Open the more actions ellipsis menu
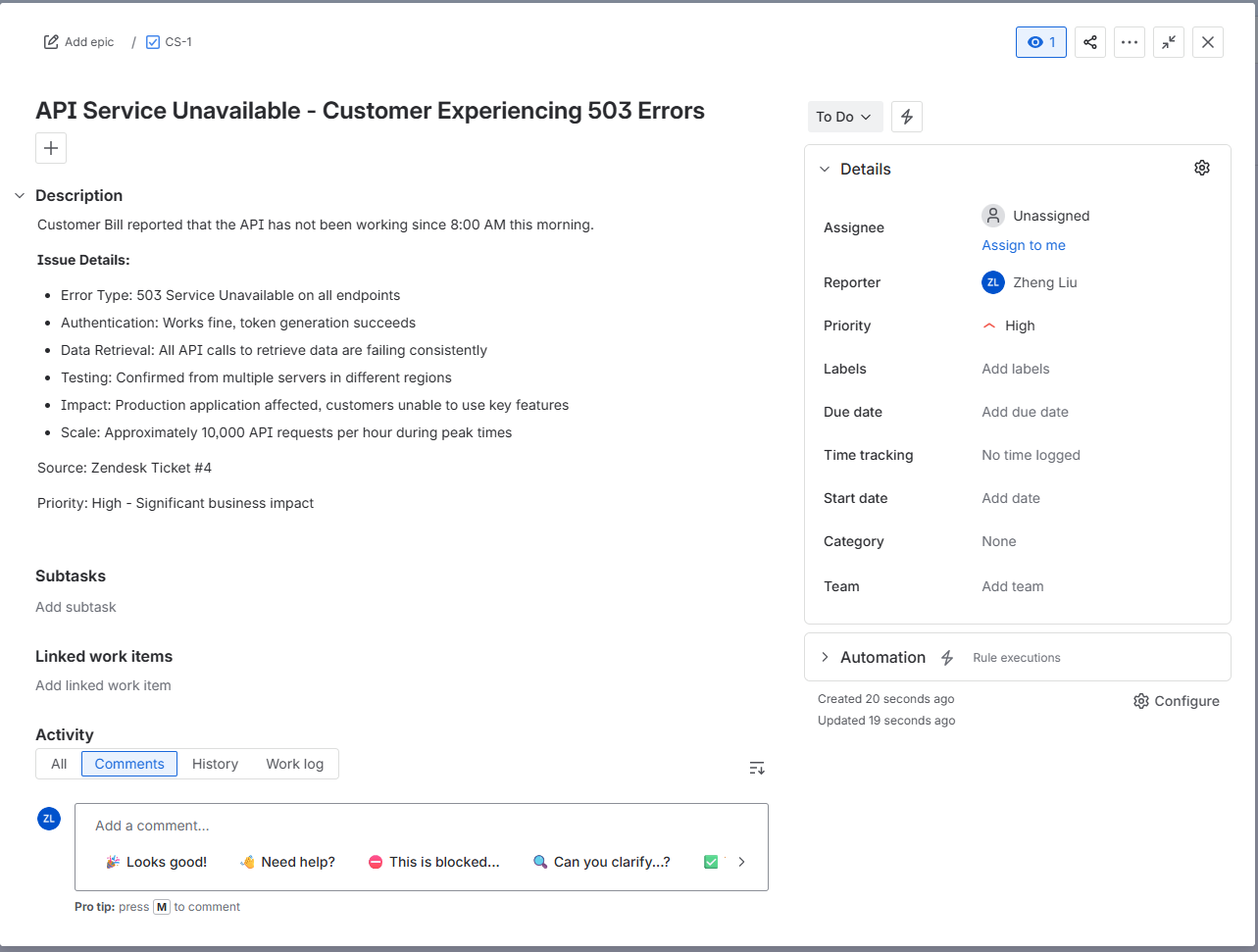1258x952 pixels. [1129, 42]
